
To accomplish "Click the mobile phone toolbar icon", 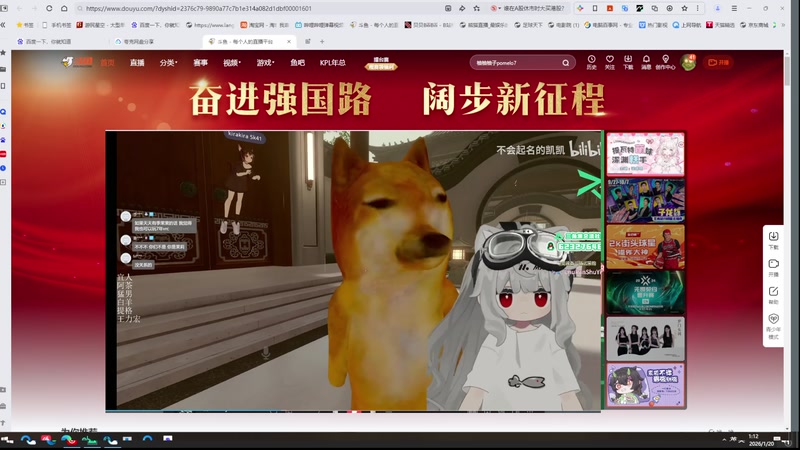I will [595, 8].
